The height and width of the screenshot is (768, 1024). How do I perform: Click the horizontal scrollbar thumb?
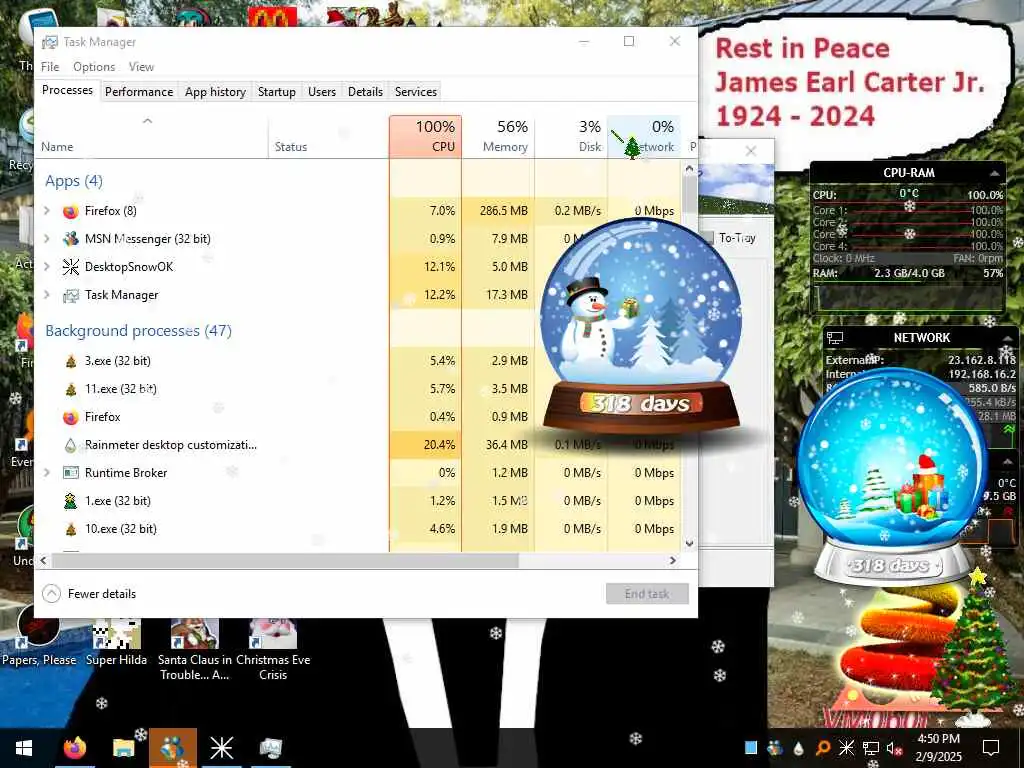point(285,560)
